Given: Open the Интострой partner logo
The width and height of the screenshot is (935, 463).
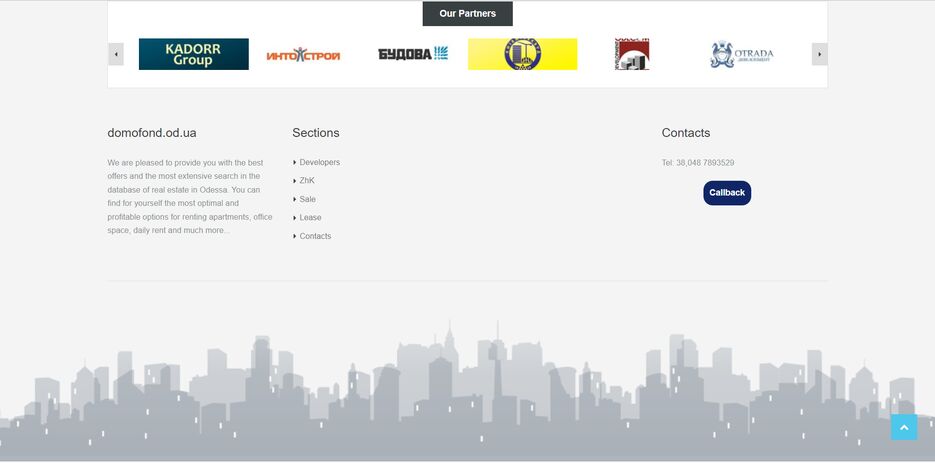Looking at the screenshot, I should pyautogui.click(x=303, y=54).
